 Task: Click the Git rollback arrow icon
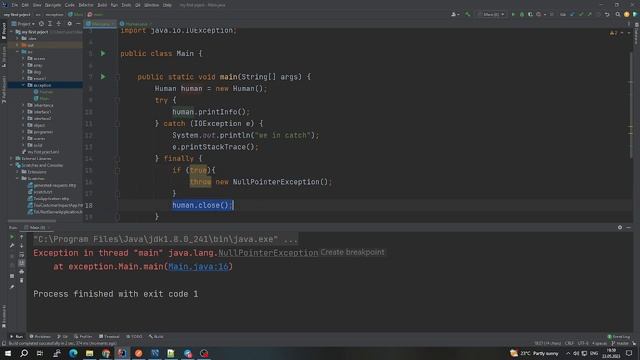(x=607, y=14)
